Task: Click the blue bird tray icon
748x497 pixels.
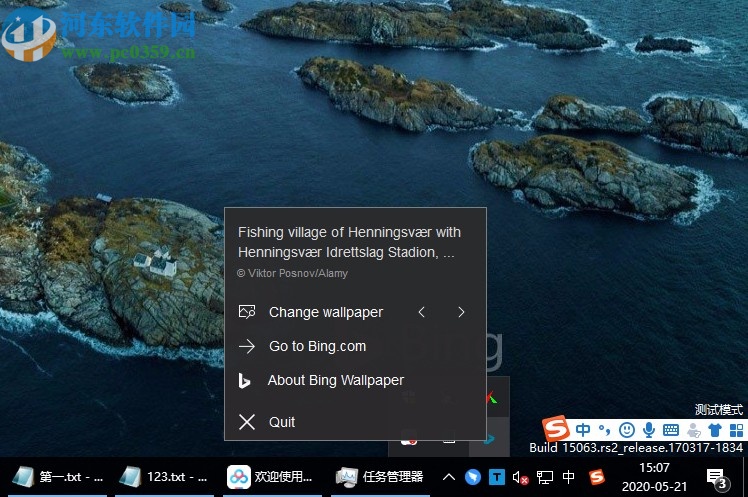Action: coord(473,477)
